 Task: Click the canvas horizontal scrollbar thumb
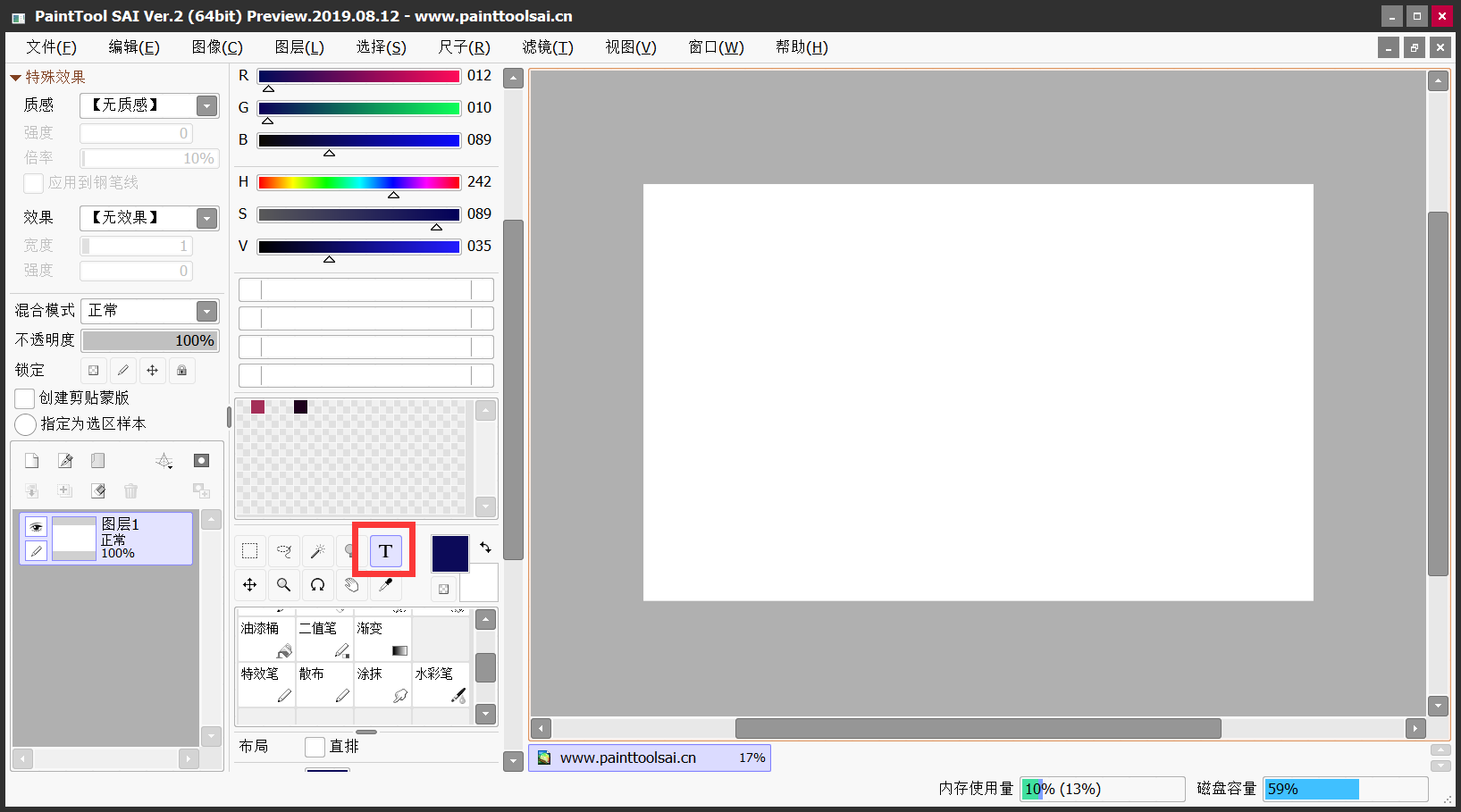(x=978, y=728)
